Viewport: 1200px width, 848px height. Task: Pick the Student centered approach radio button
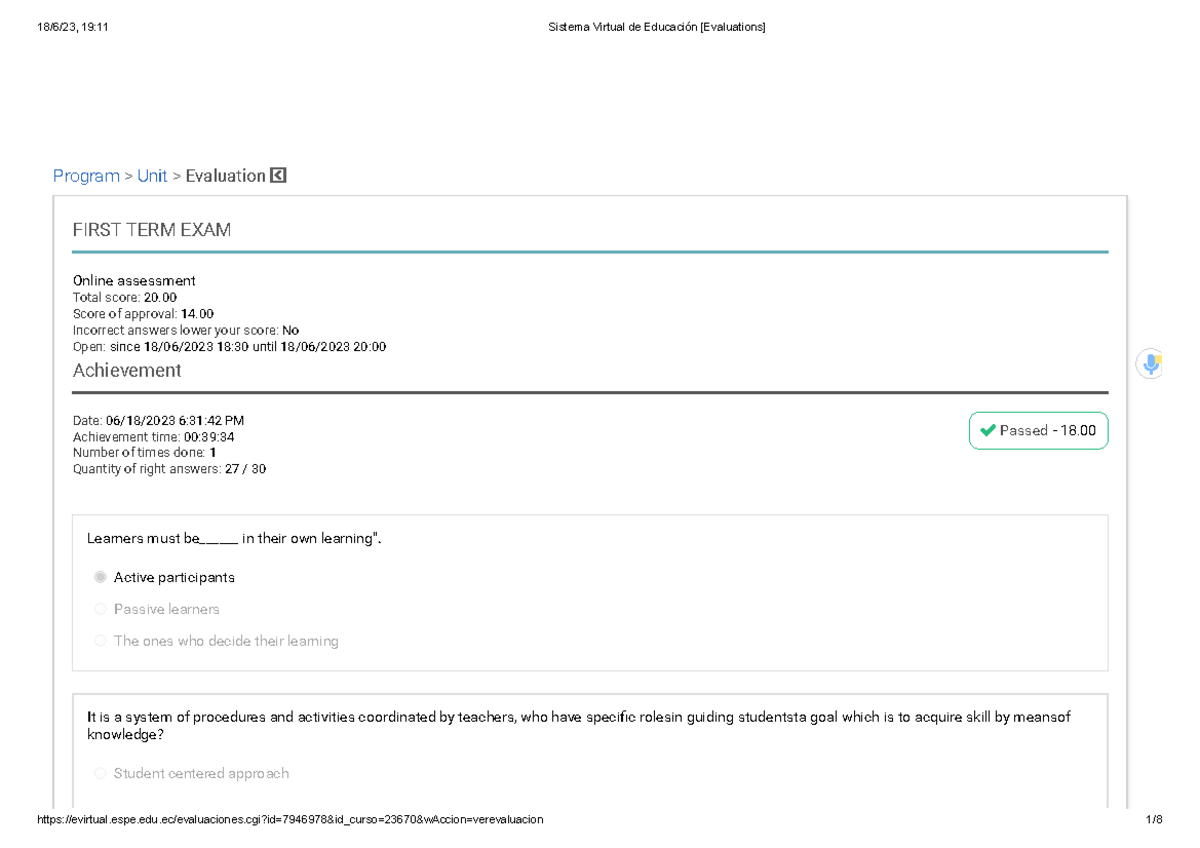pos(100,773)
